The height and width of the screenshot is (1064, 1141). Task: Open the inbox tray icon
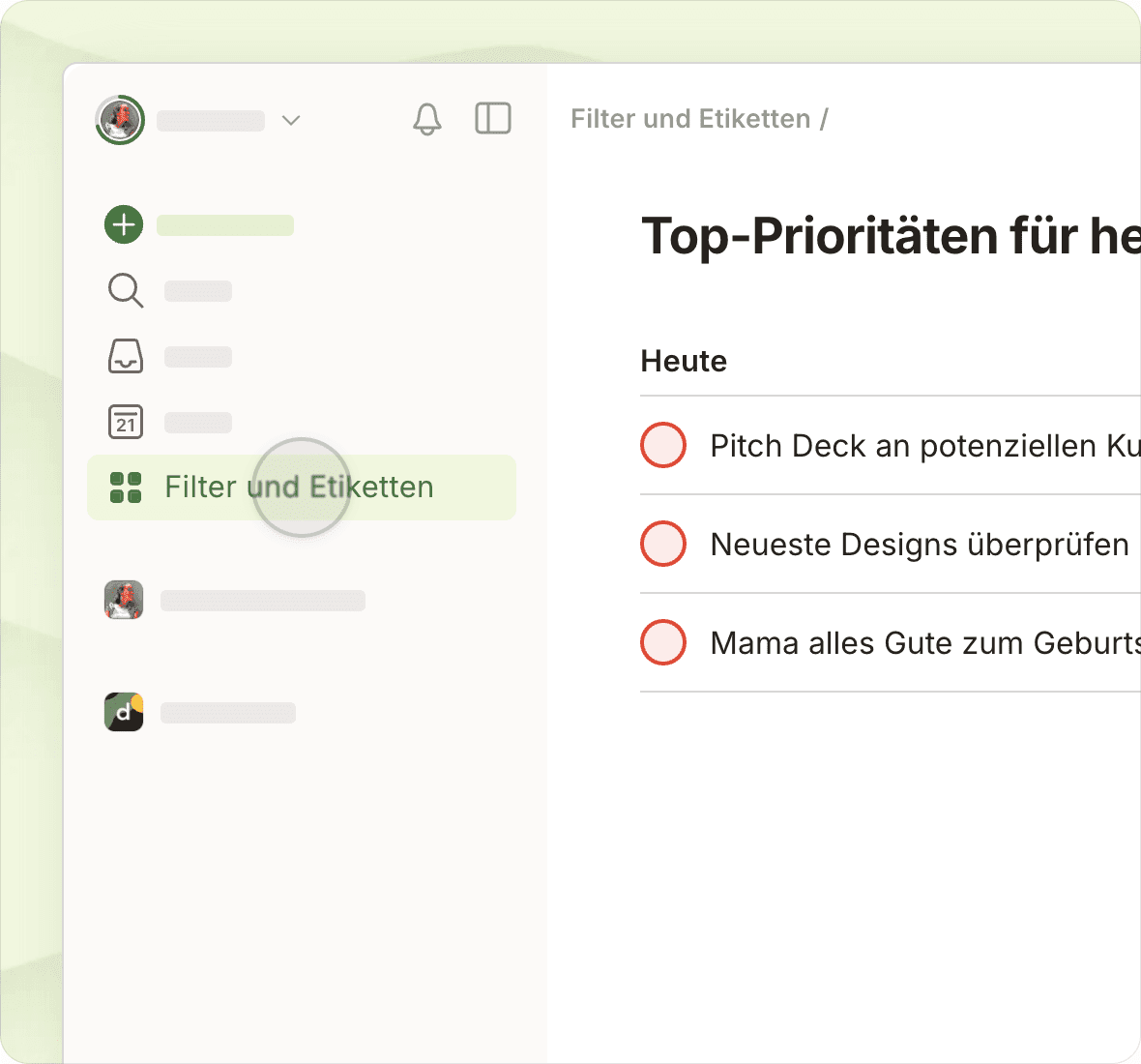(x=125, y=356)
